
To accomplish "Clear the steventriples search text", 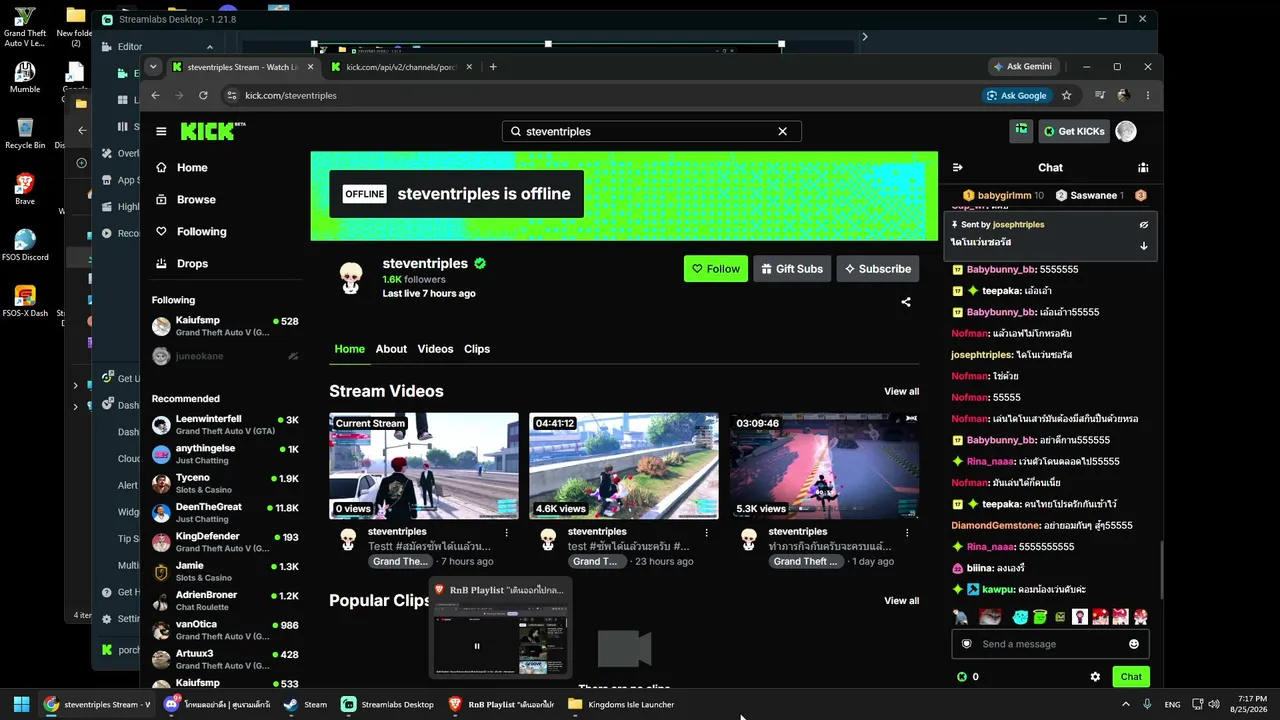I will click(x=783, y=131).
